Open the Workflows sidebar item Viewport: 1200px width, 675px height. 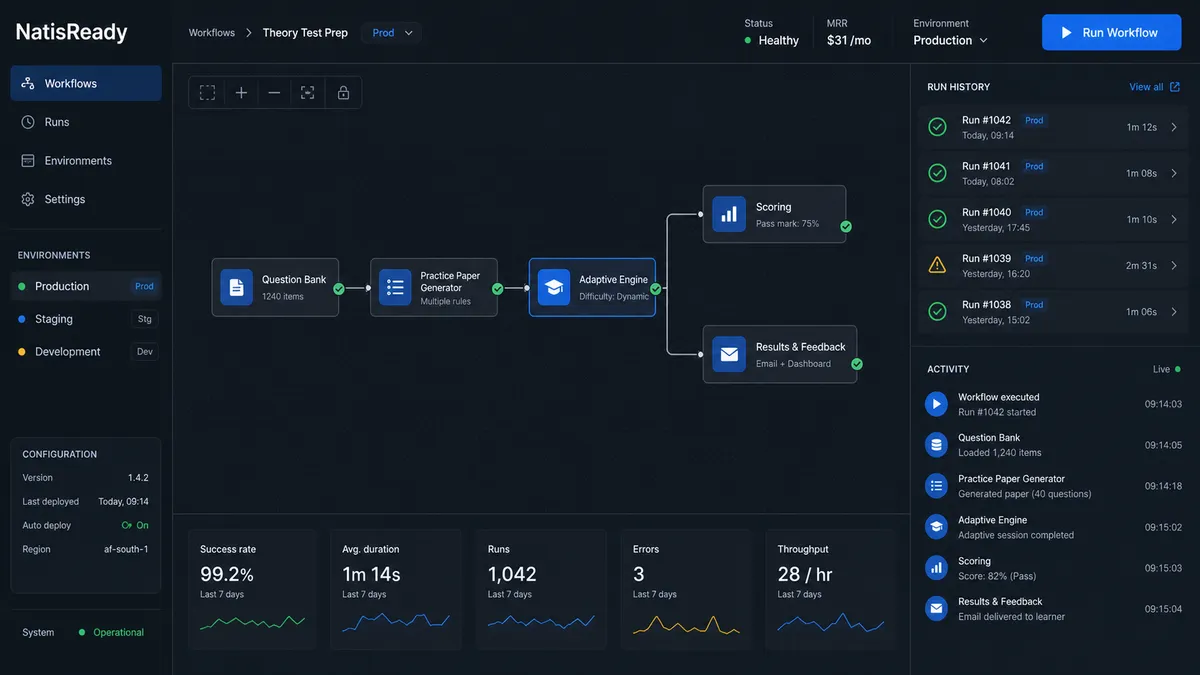point(86,83)
